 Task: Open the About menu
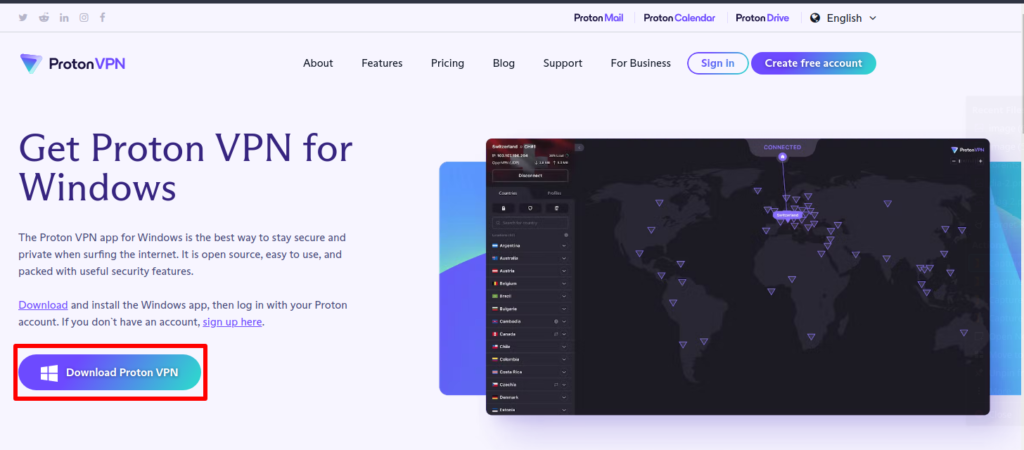(x=318, y=63)
